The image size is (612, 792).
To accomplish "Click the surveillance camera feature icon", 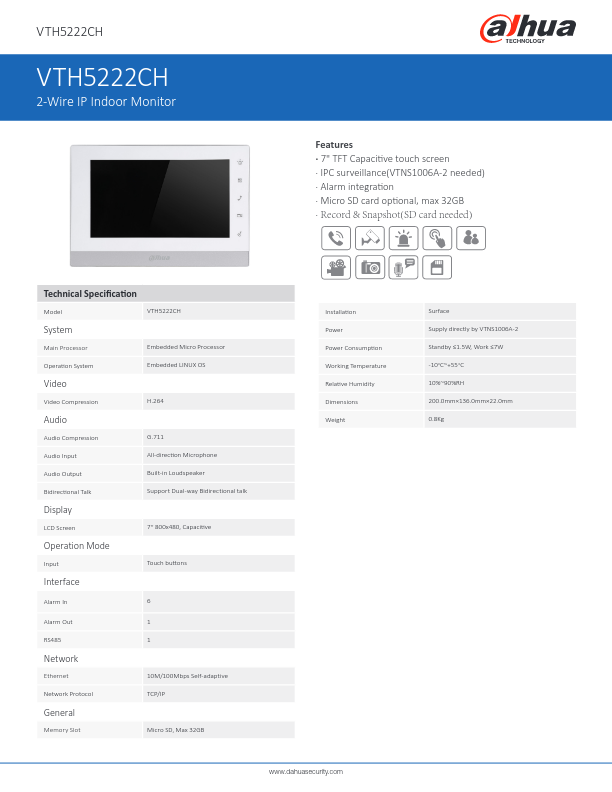I will pos(370,238).
